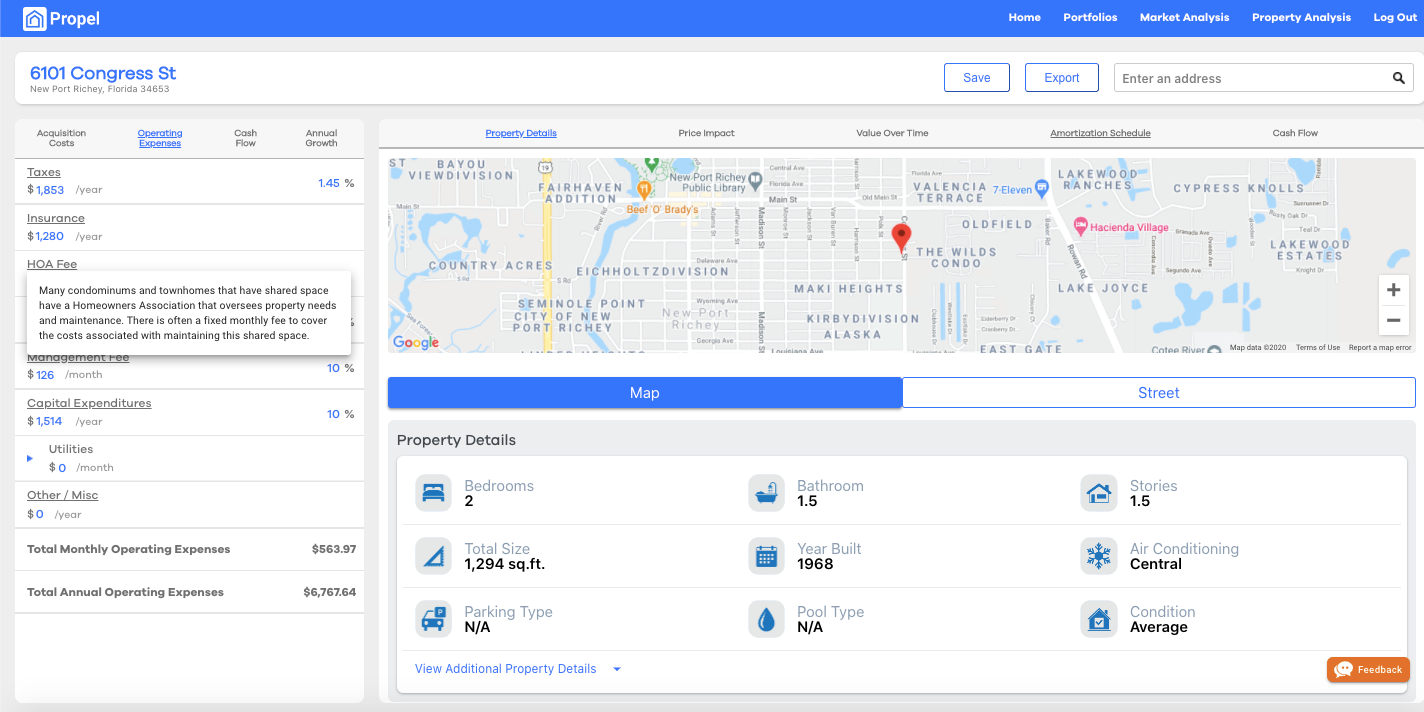
Task: Click the Stories house icon
Action: [x=1099, y=493]
